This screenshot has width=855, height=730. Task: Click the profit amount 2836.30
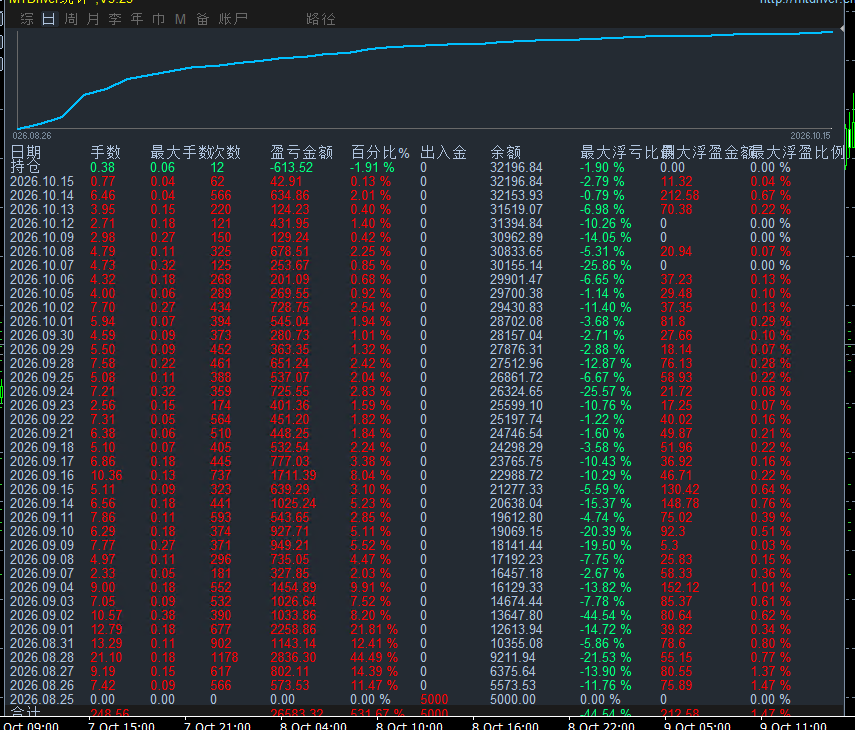coord(293,657)
